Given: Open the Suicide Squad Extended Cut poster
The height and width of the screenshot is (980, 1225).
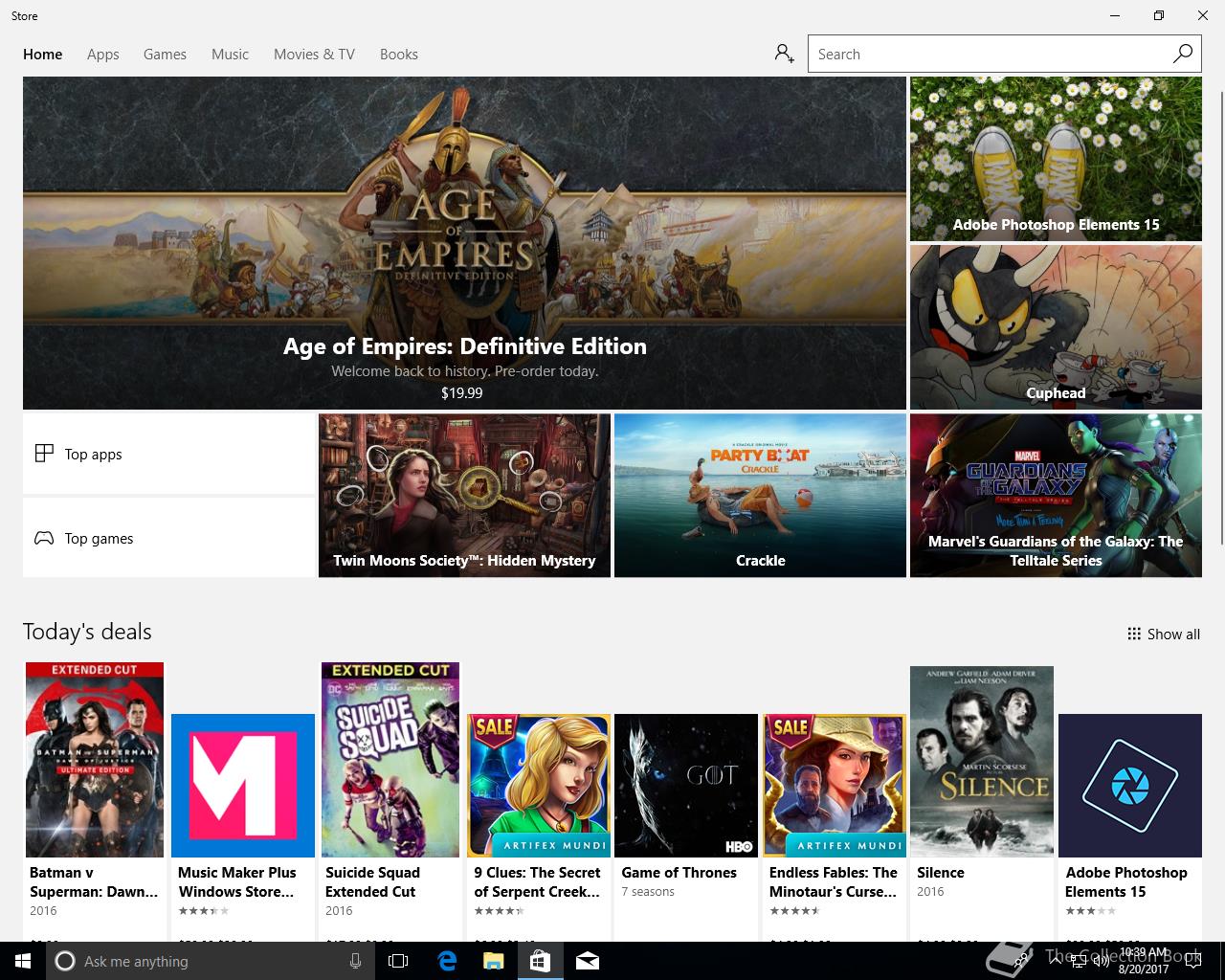Looking at the screenshot, I should [x=390, y=760].
